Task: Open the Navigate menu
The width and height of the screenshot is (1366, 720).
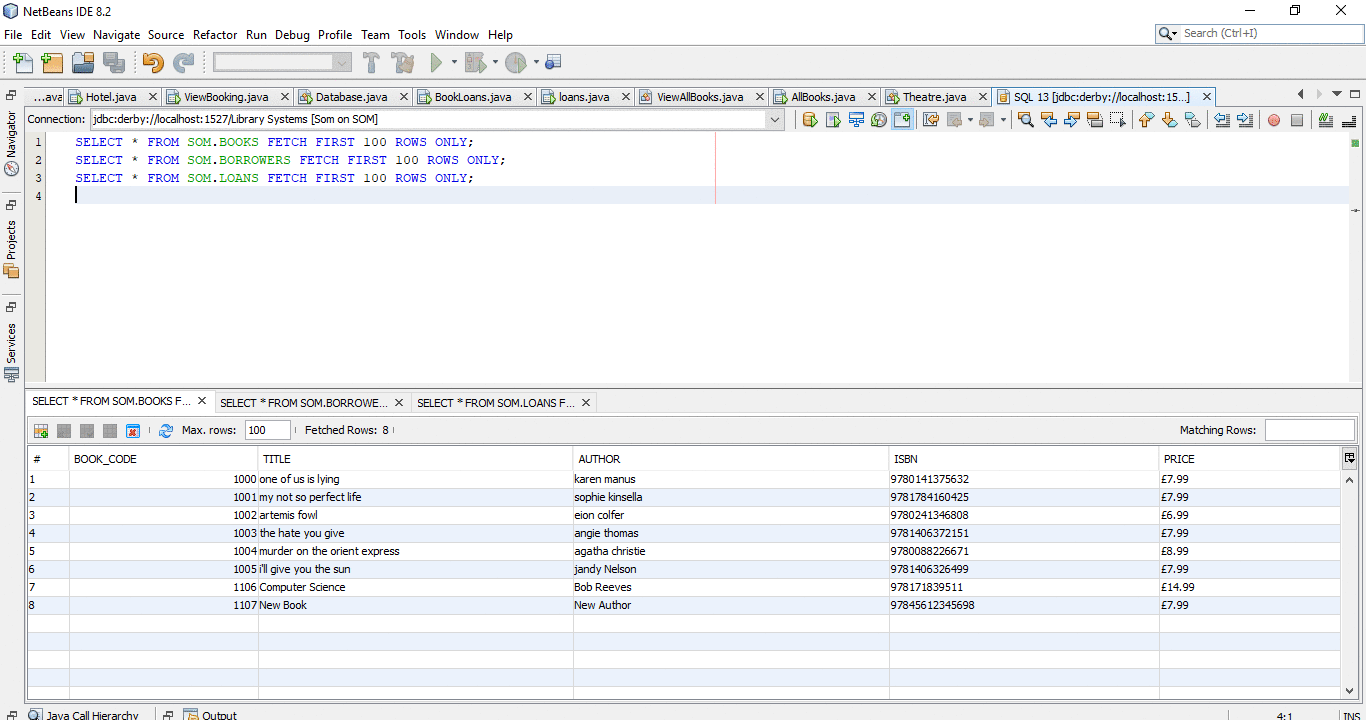Action: (117, 35)
